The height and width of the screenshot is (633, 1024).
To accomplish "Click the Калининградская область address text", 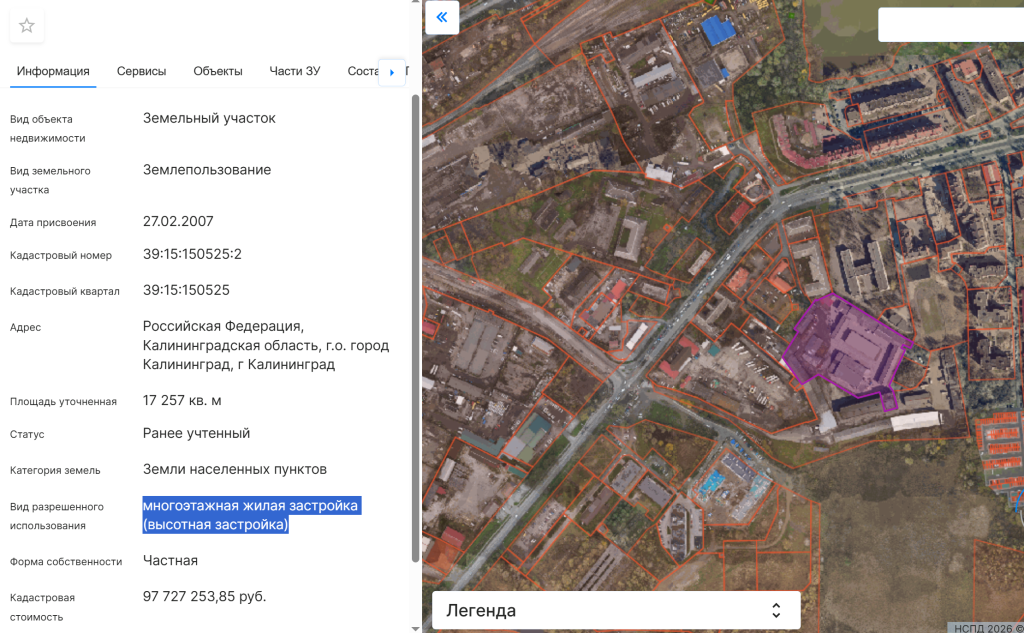I will (x=265, y=345).
